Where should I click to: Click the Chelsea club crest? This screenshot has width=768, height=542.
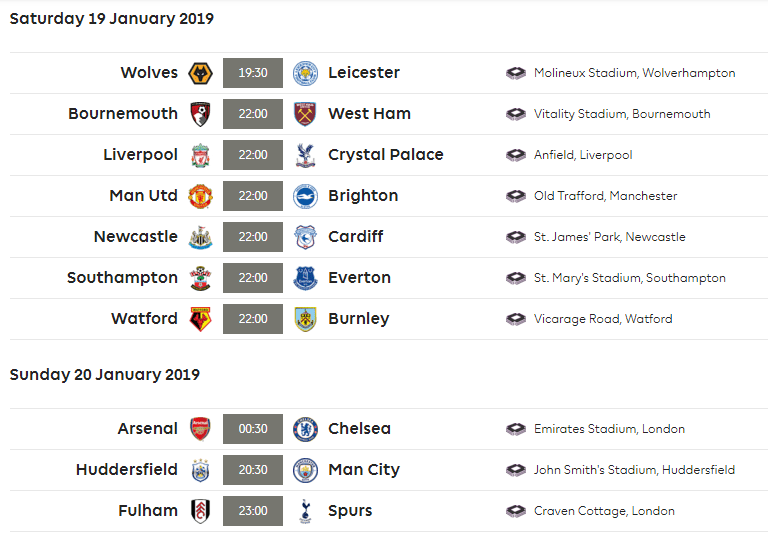pos(305,429)
